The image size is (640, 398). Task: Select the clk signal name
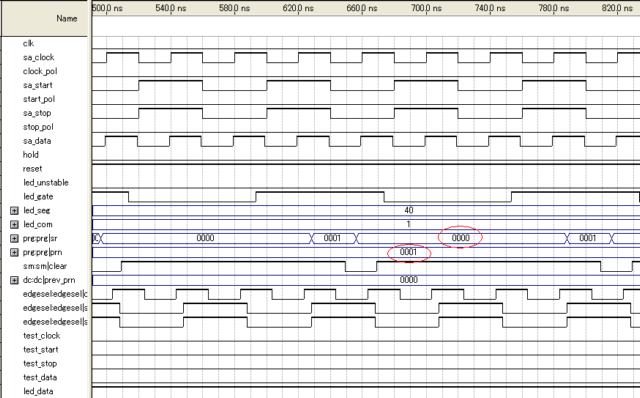(x=28, y=43)
